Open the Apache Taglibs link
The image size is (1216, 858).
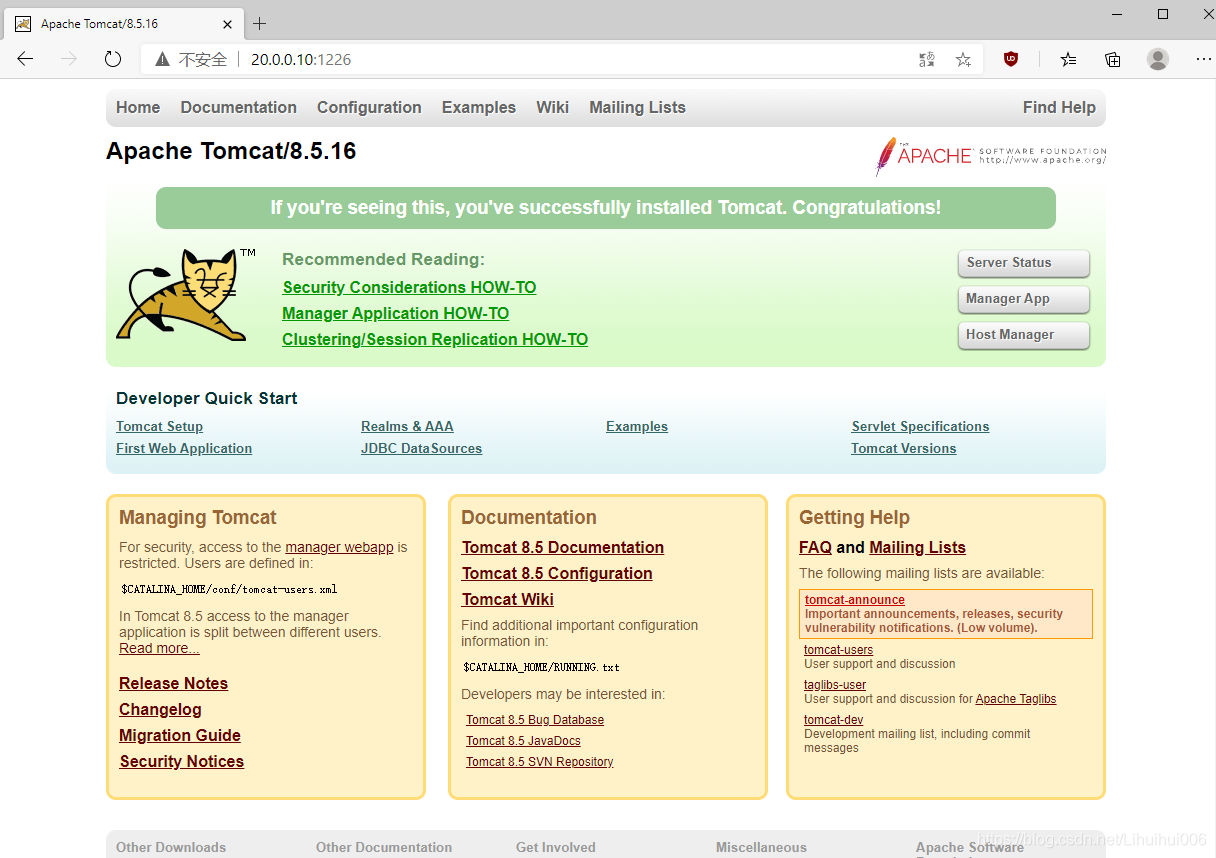tap(1016, 699)
